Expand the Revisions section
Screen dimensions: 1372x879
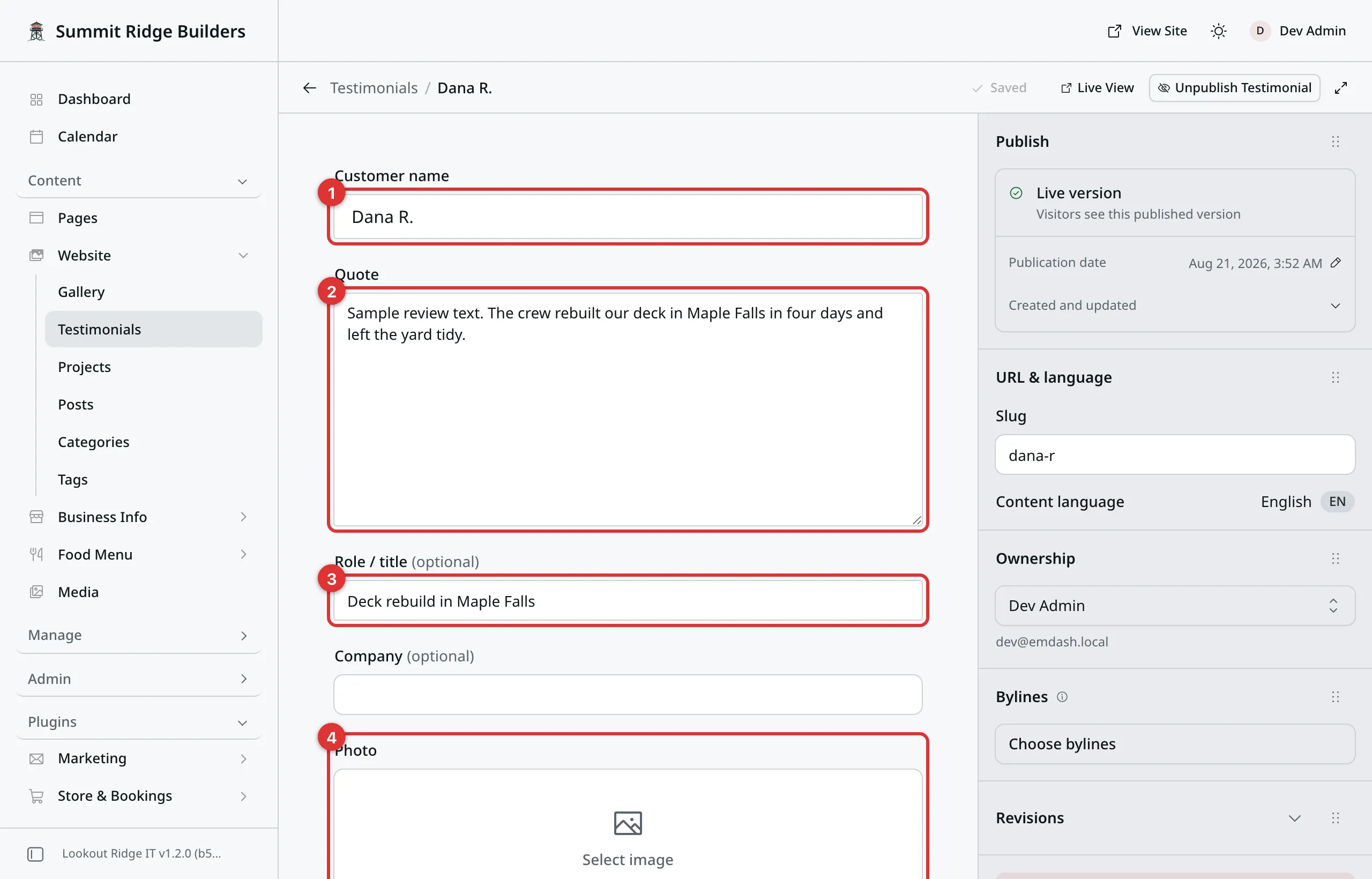pyautogui.click(x=1294, y=818)
